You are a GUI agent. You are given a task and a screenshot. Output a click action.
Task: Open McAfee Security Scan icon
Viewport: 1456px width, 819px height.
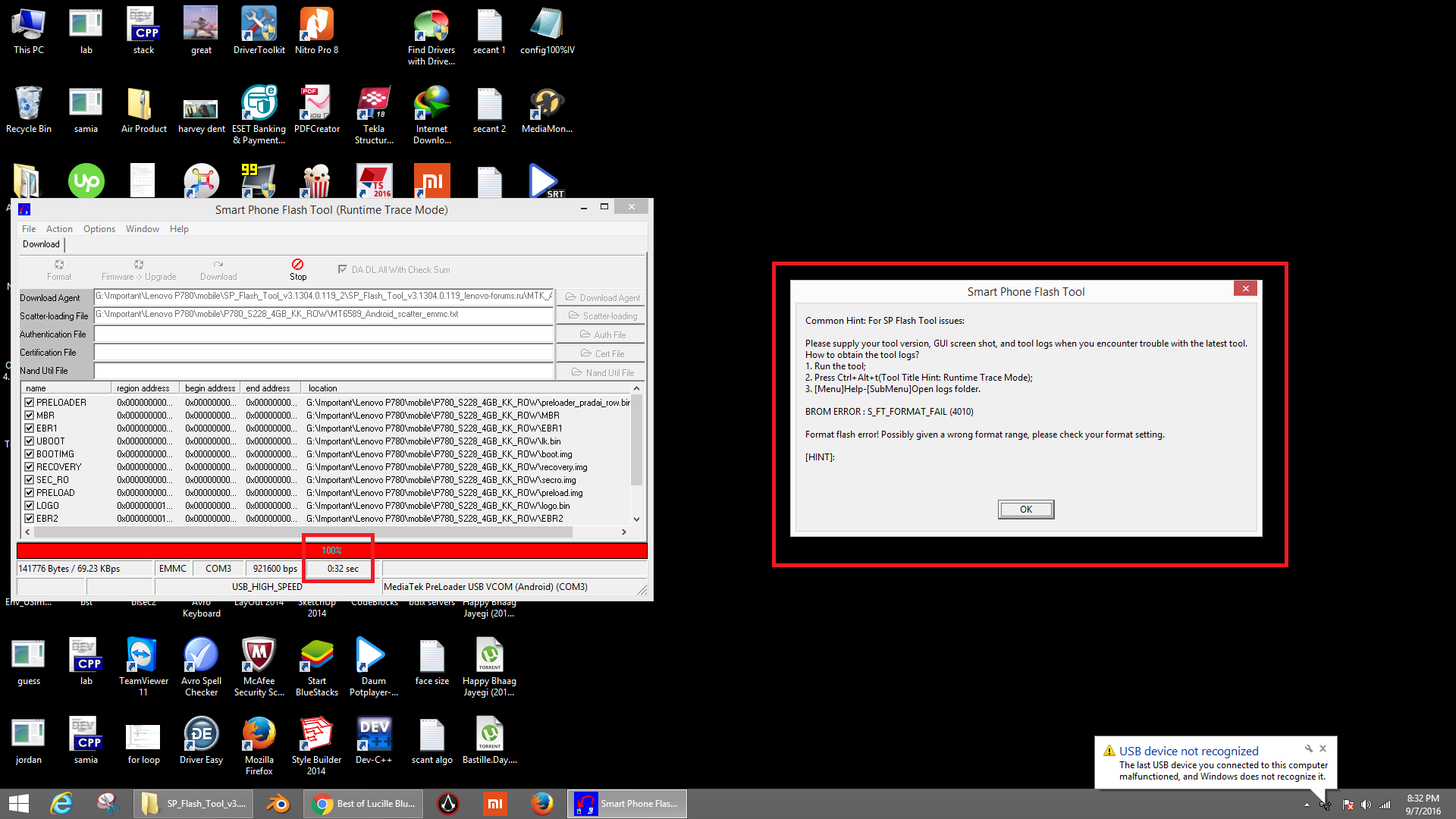coord(259,667)
